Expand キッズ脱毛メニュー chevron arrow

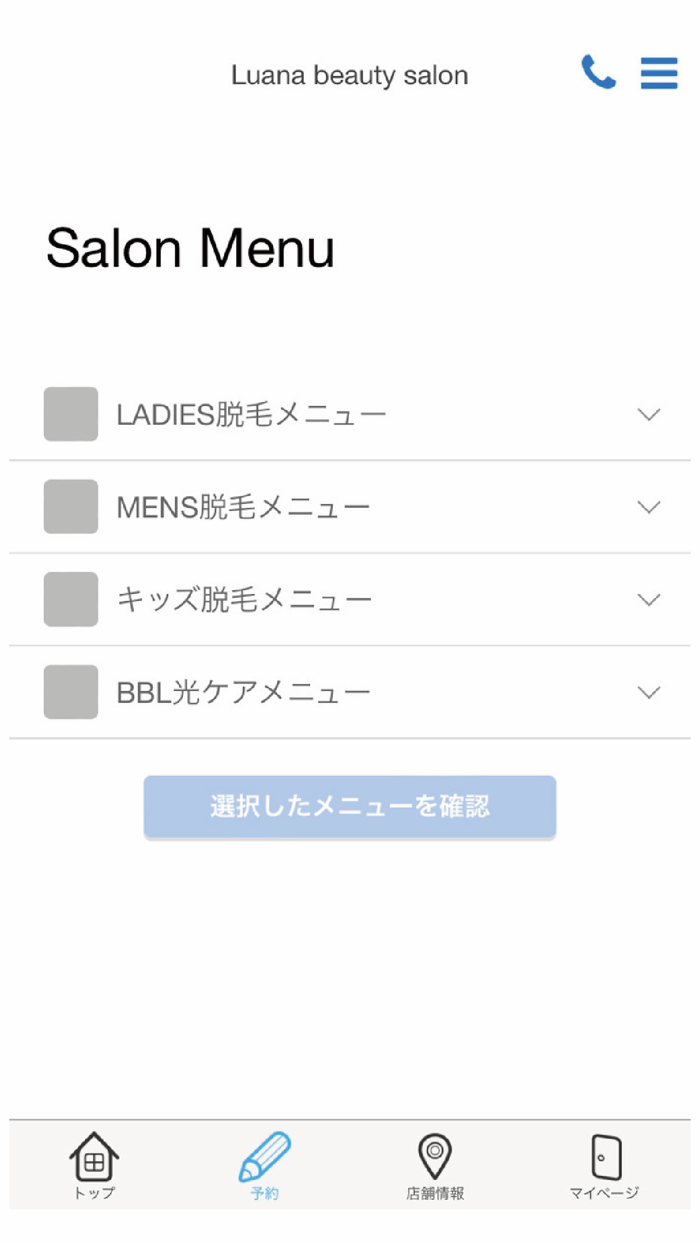click(x=649, y=599)
